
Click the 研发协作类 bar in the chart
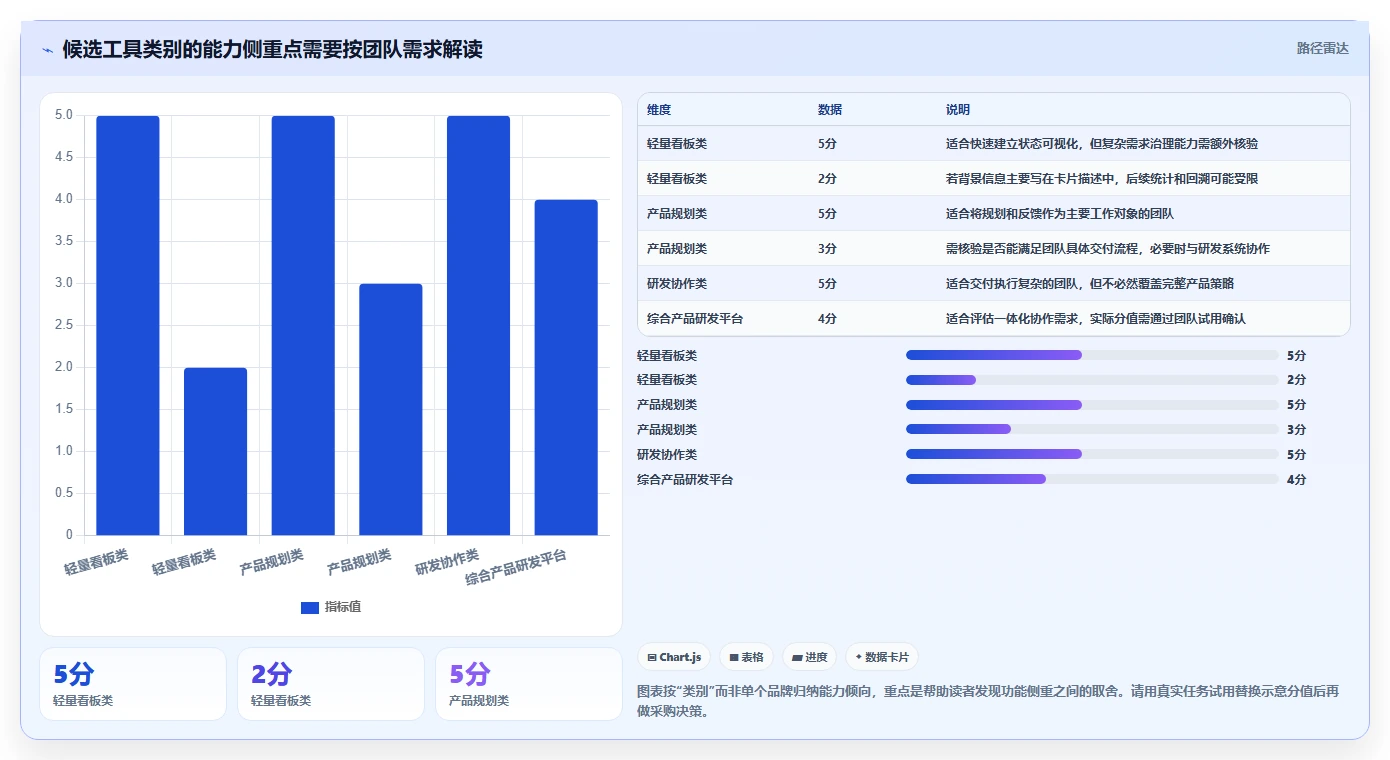pyautogui.click(x=478, y=325)
